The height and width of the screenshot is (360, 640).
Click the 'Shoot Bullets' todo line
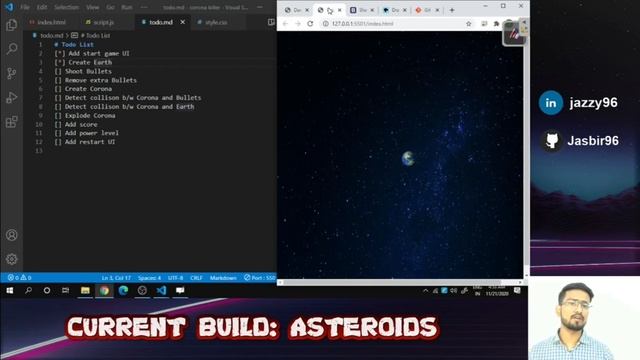[83, 71]
